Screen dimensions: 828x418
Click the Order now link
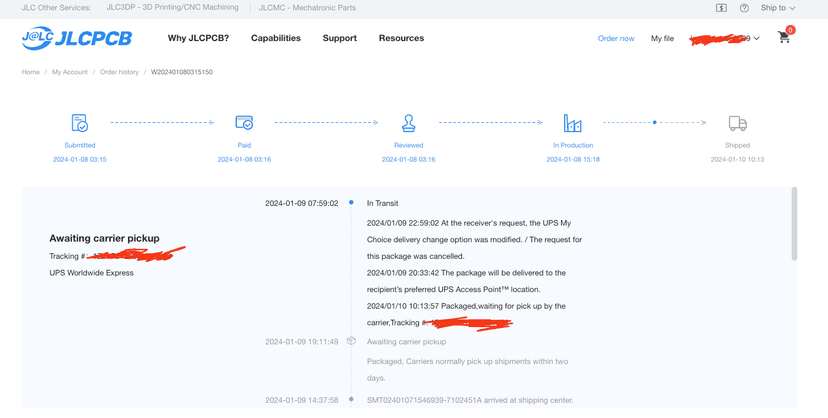tap(616, 38)
